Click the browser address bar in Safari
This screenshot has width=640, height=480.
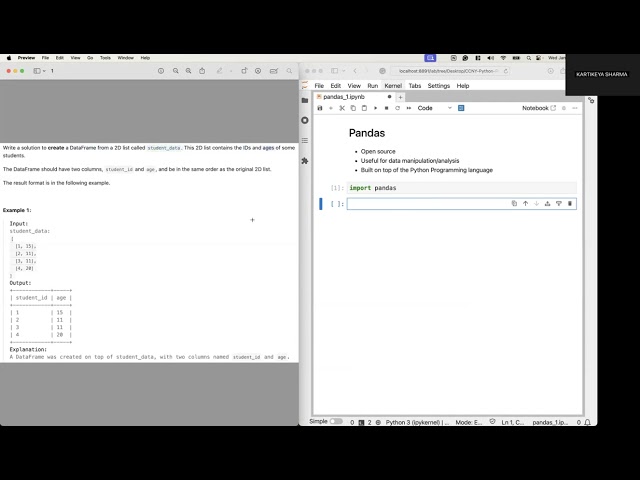[x=448, y=71]
